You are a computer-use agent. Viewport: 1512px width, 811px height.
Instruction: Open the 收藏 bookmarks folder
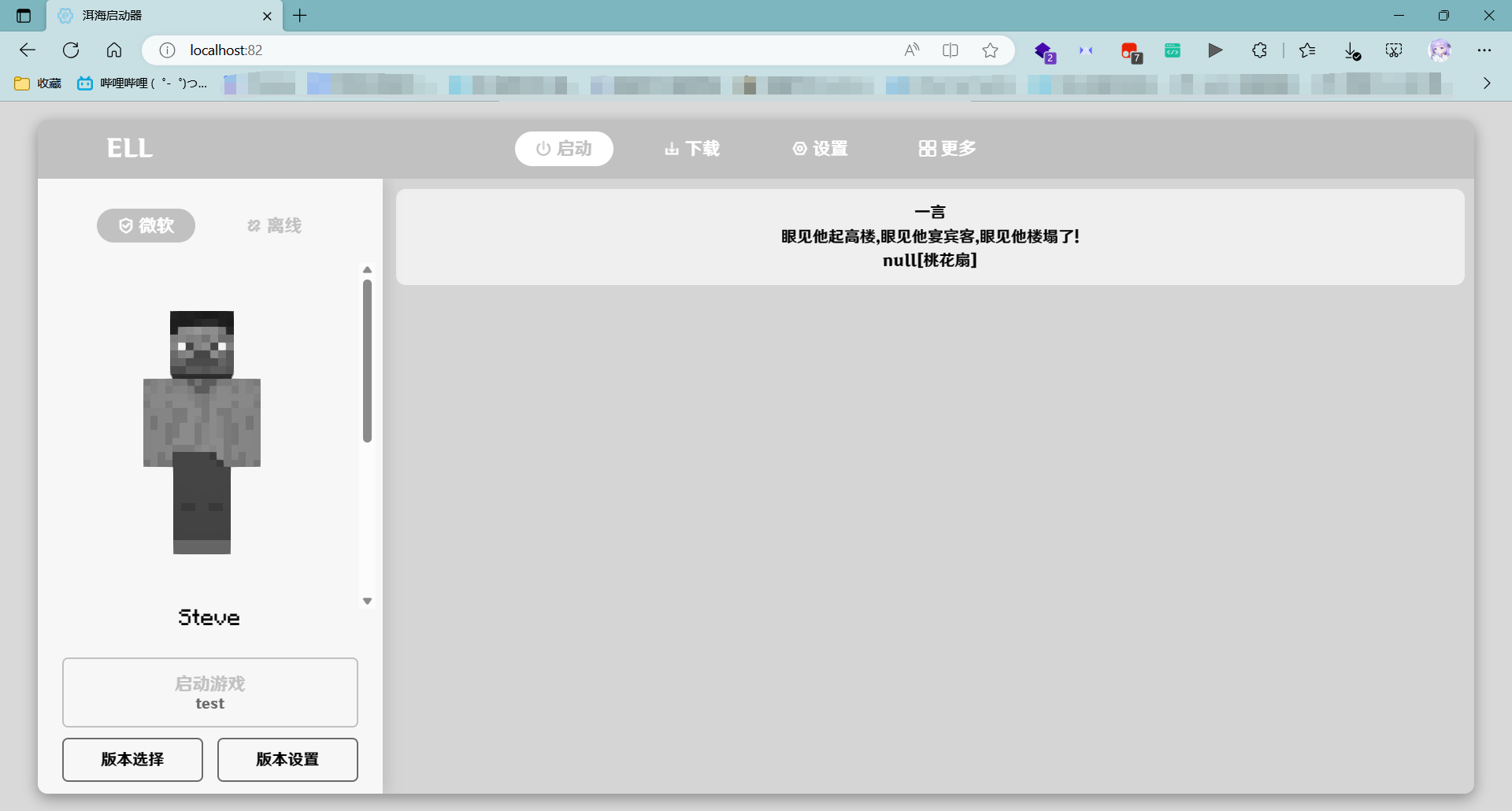click(x=38, y=83)
